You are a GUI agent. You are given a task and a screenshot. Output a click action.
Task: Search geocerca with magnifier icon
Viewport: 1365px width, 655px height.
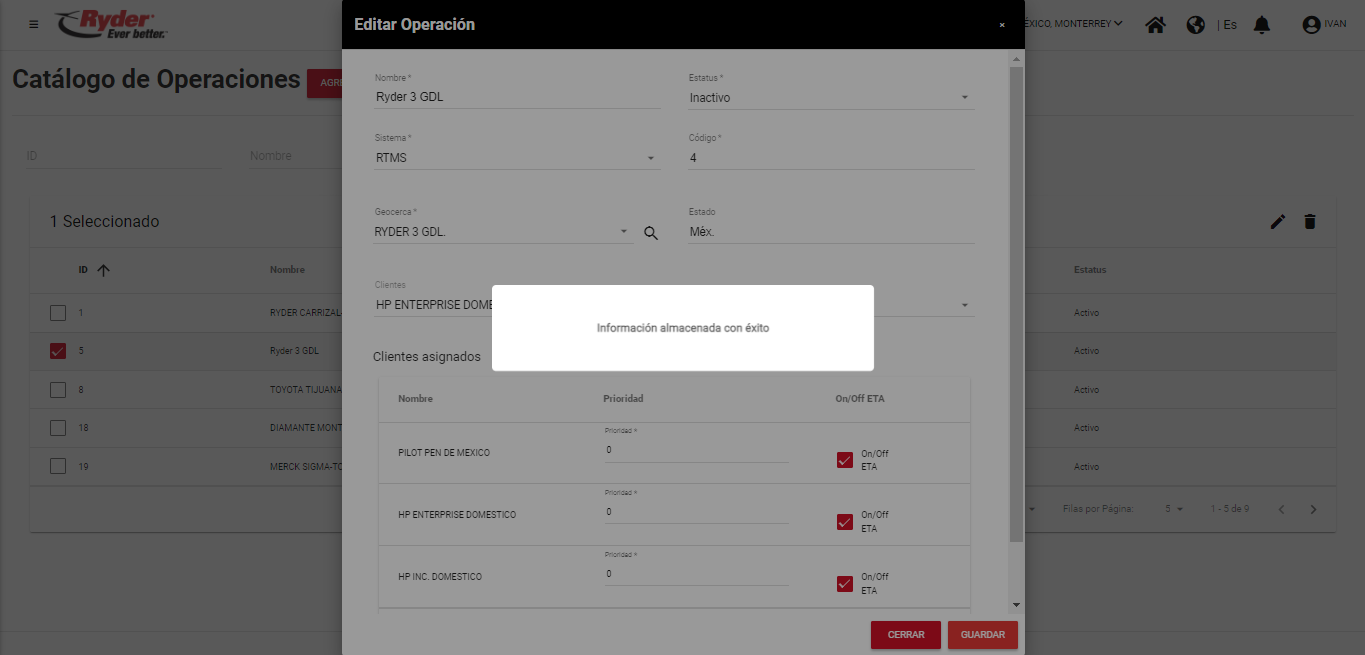click(x=651, y=233)
